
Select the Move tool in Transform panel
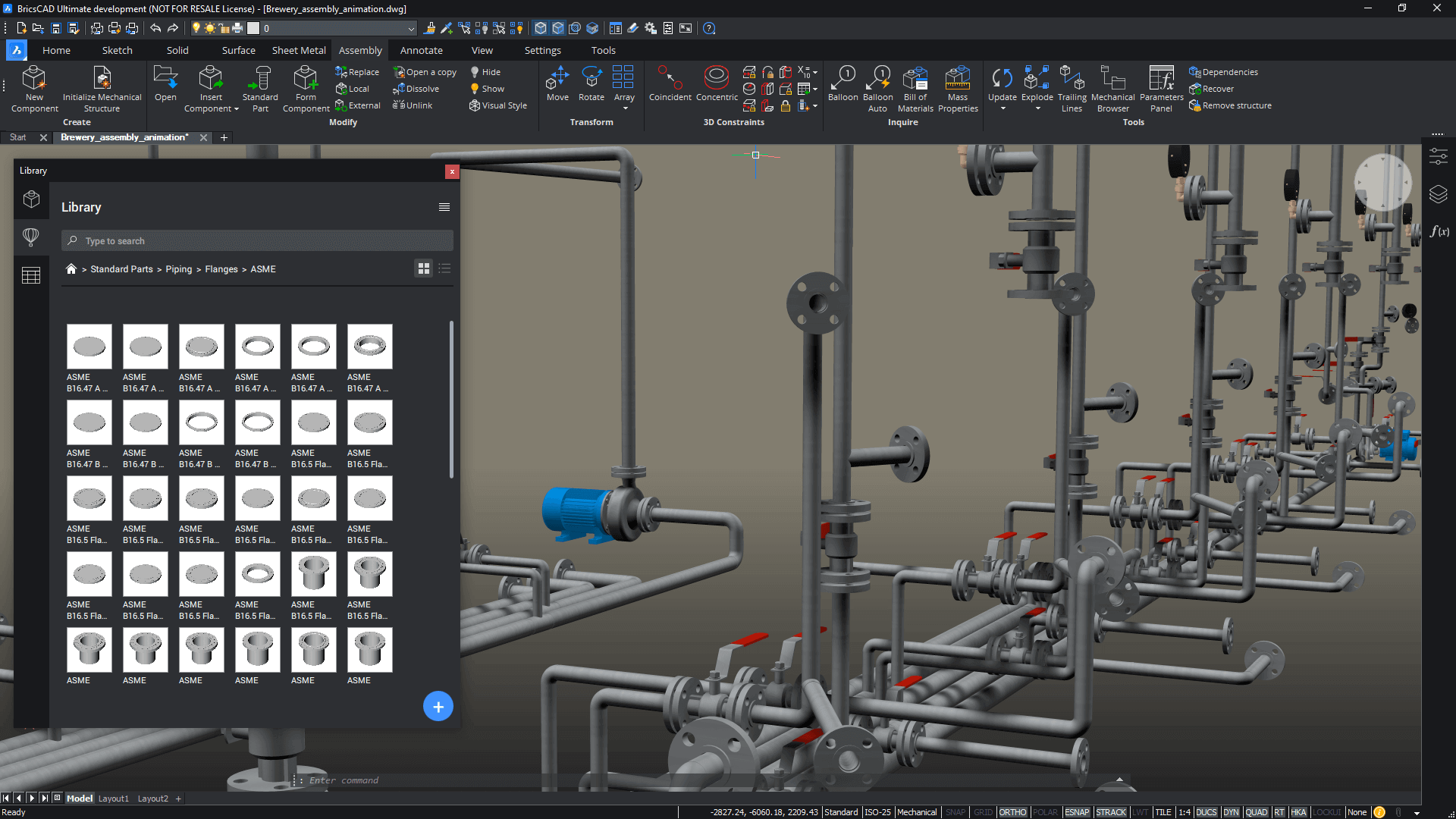557,85
